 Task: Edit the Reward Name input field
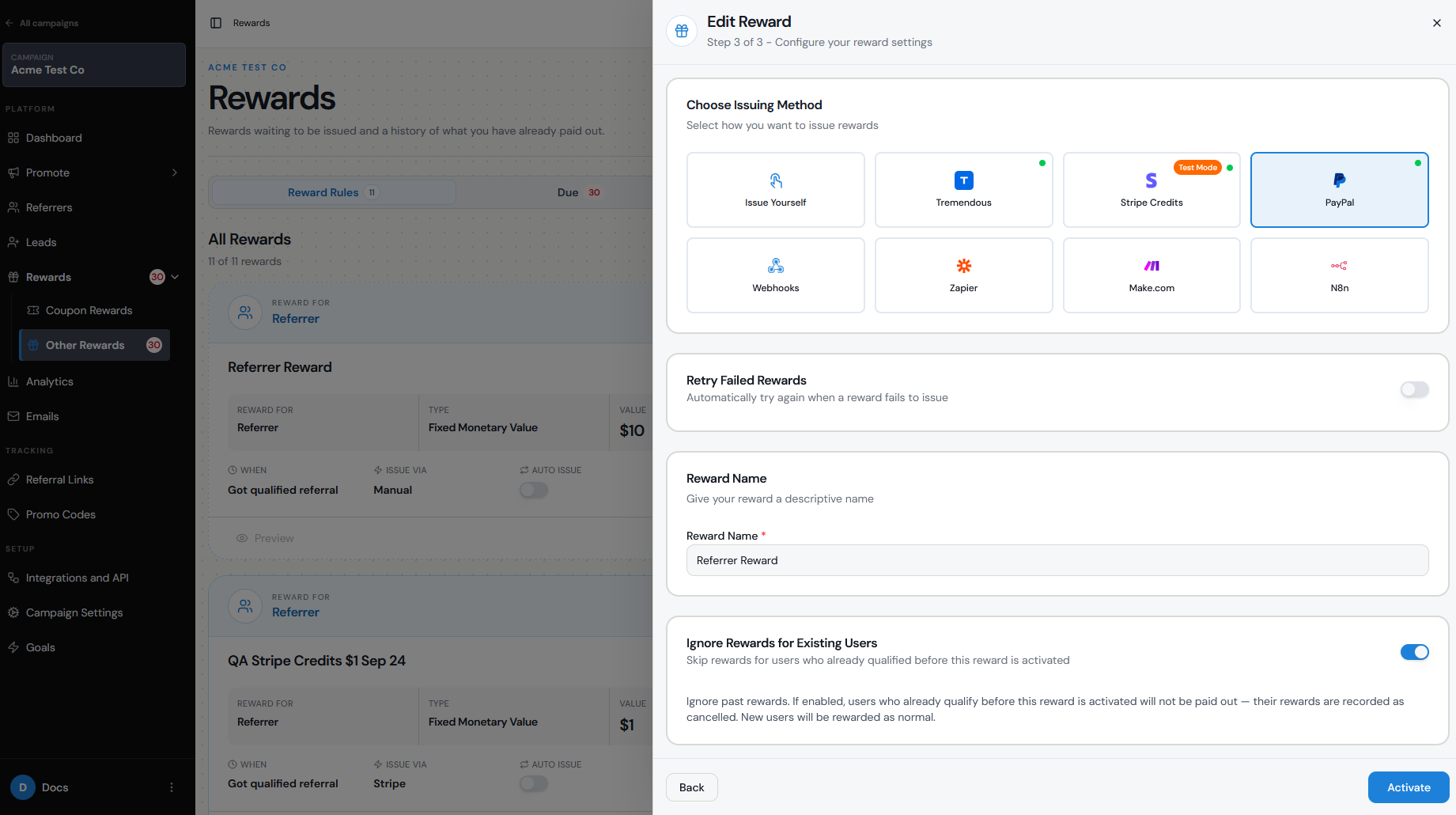coord(1057,560)
